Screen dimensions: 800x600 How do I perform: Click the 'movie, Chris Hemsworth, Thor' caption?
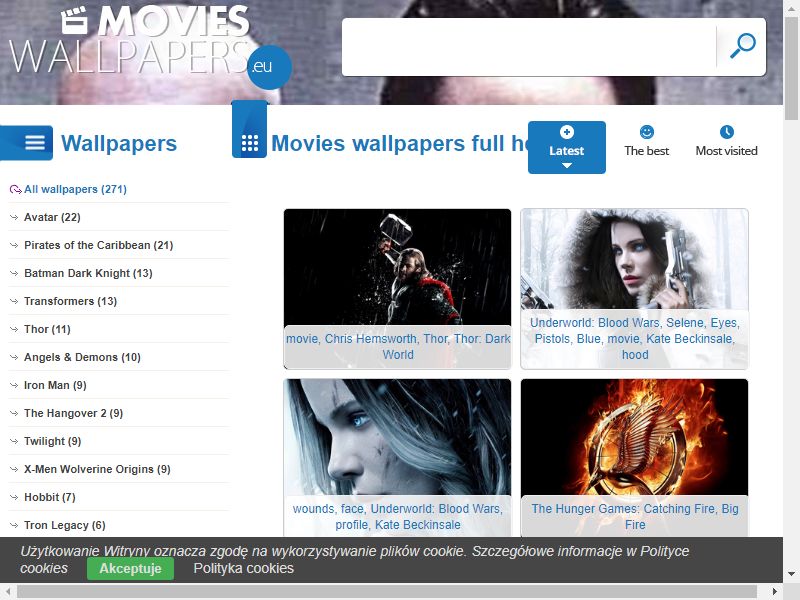pos(398,346)
